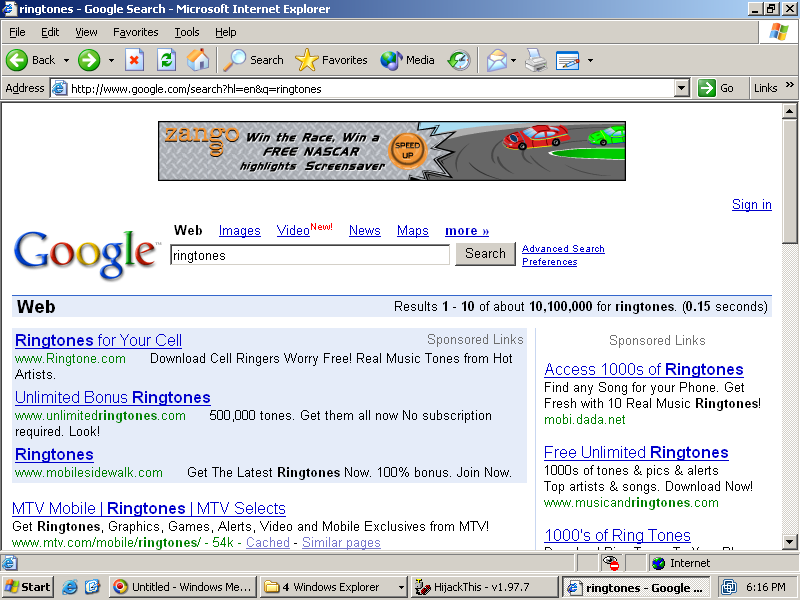800x600 pixels.
Task: Click the Links toolbar label
Action: tap(765, 88)
